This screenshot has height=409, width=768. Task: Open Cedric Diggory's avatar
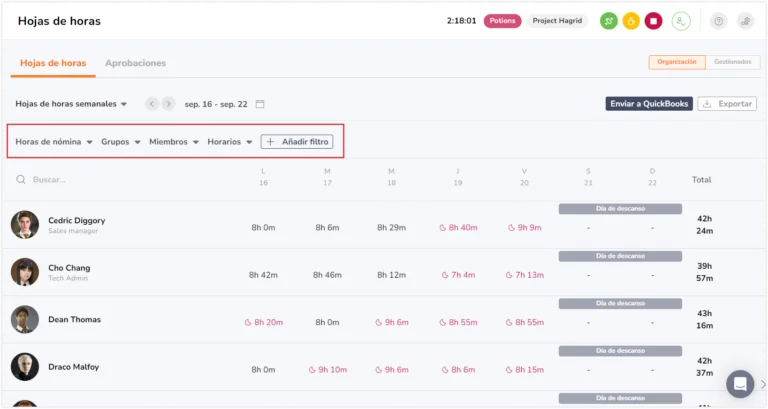[25, 225]
